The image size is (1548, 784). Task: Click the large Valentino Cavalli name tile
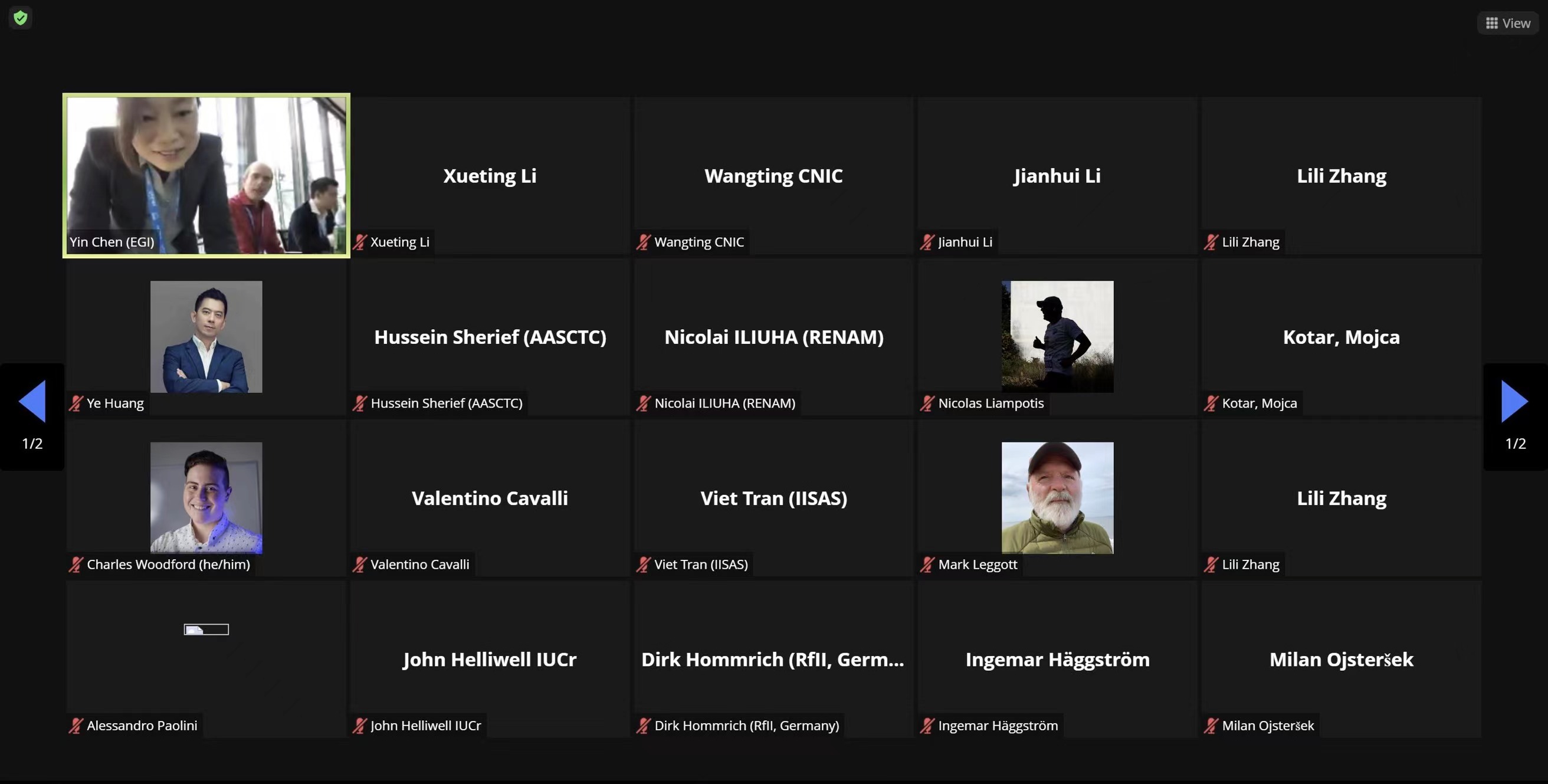[x=490, y=498]
